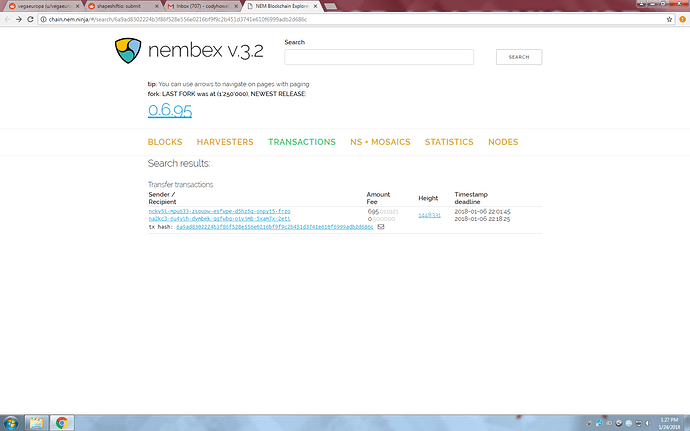Open the TRANSACTIONS section
The image size is (690, 431).
[302, 142]
